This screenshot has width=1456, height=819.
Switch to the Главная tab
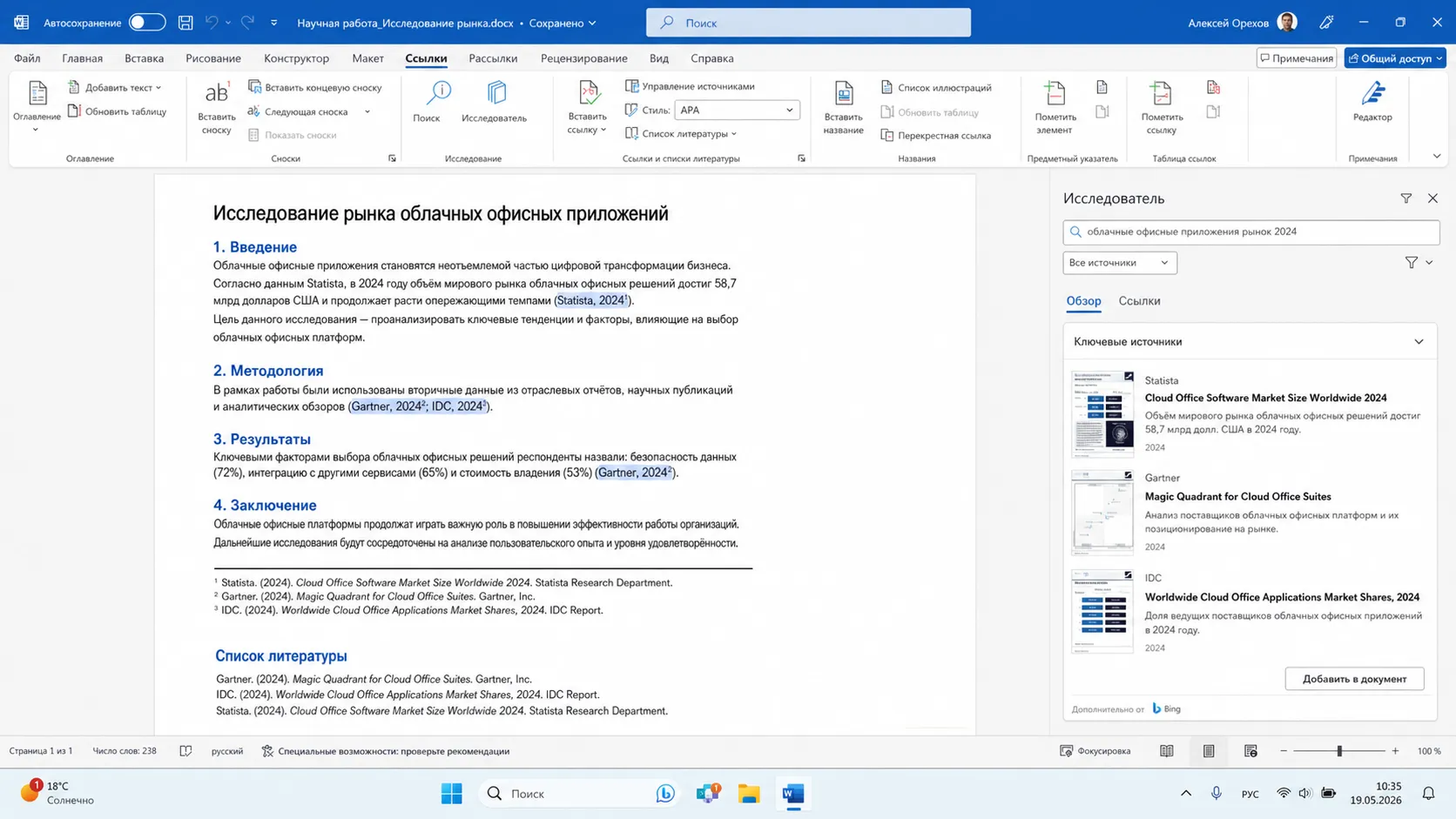82,58
